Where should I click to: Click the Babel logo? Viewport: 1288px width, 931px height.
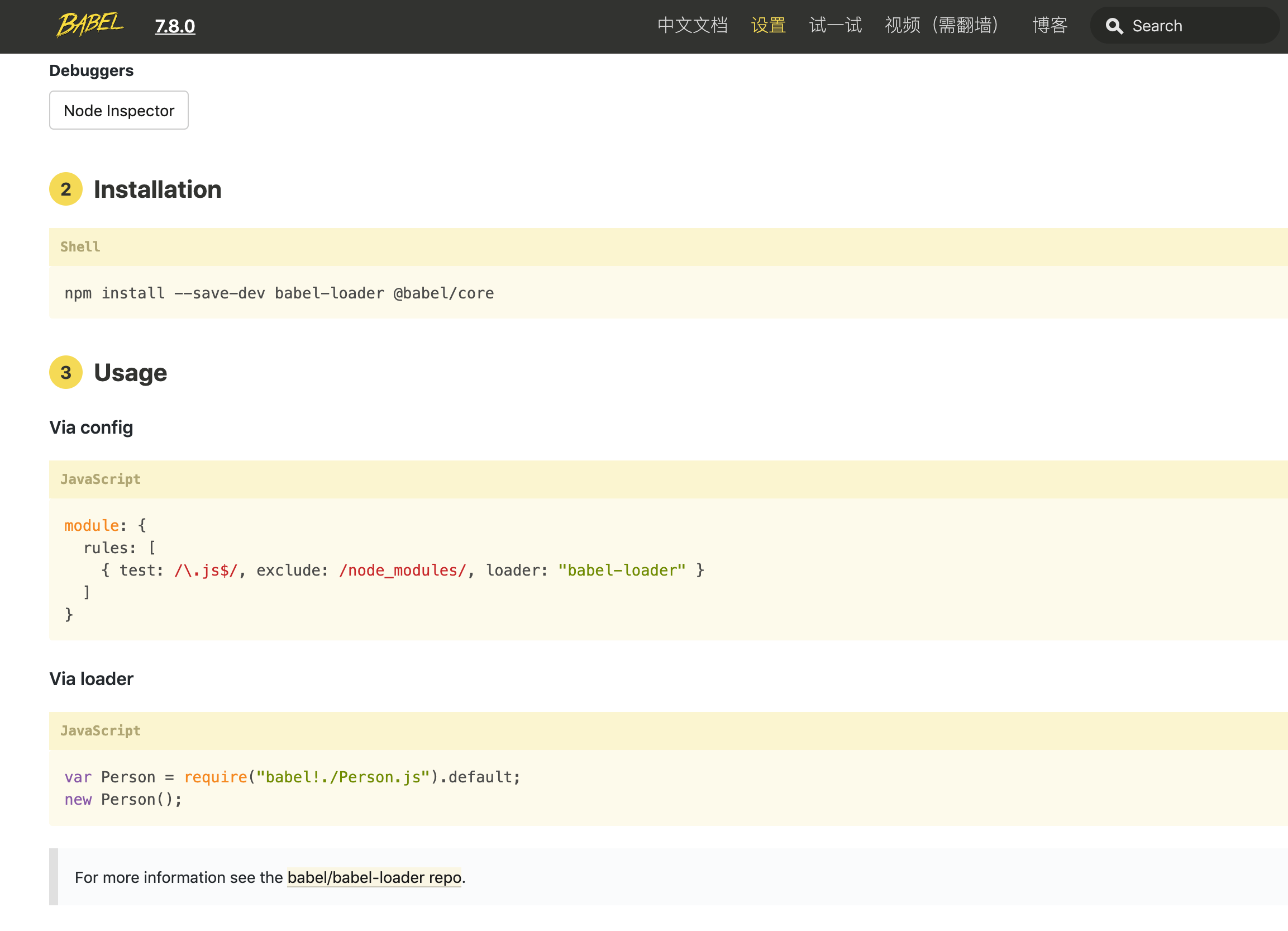pos(90,25)
